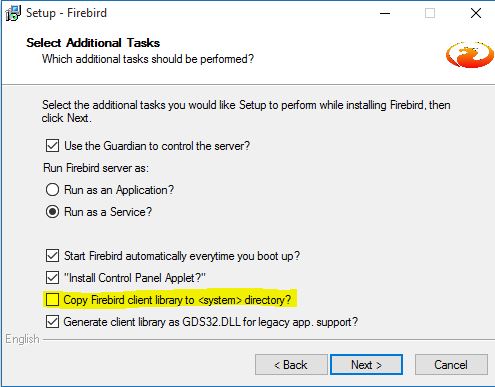
Task: Click the Setup installer icon in title bar
Action: [x=13, y=13]
